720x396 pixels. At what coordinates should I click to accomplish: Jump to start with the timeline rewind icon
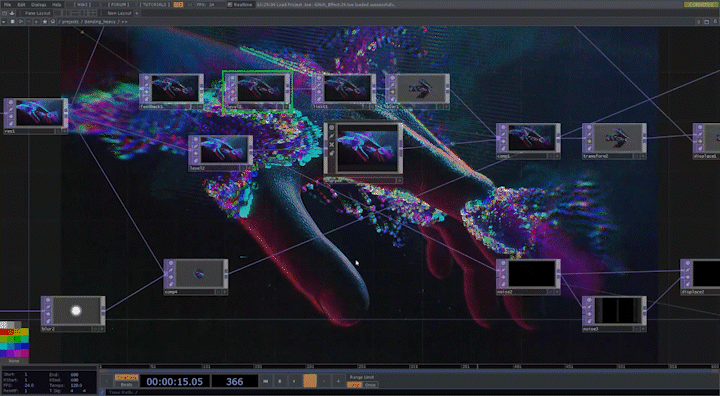tap(265, 381)
